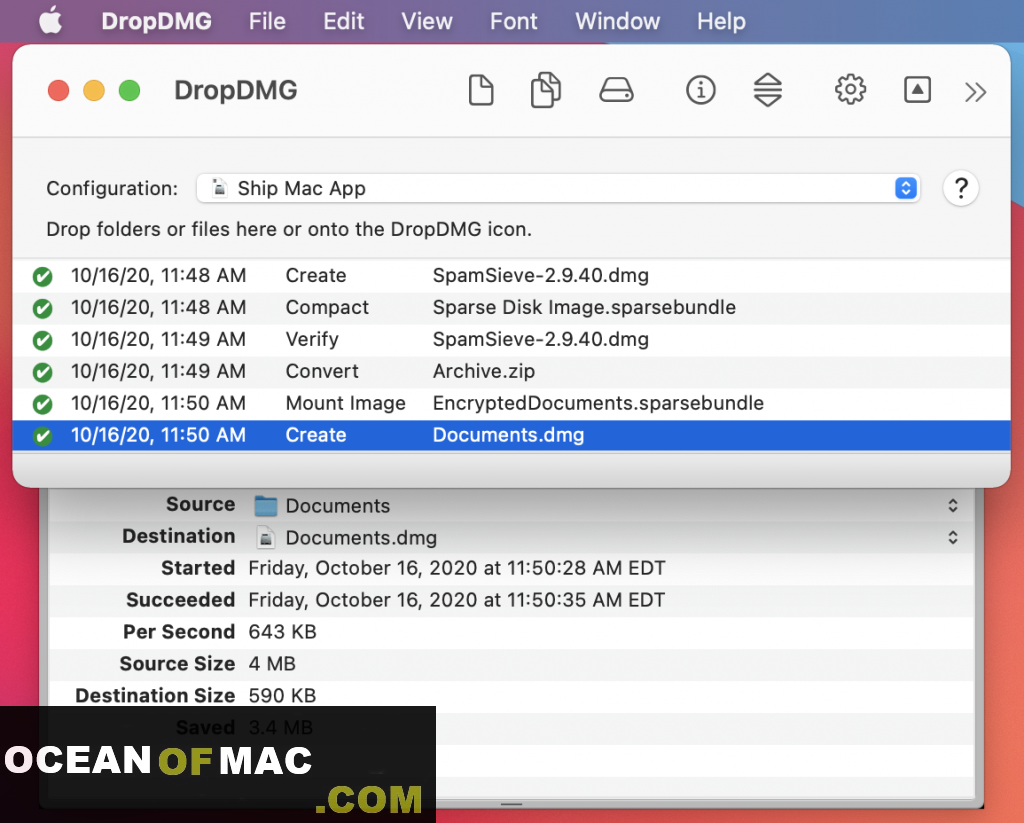
Task: Click the green checkmark on the Mount Image row
Action: (x=43, y=404)
